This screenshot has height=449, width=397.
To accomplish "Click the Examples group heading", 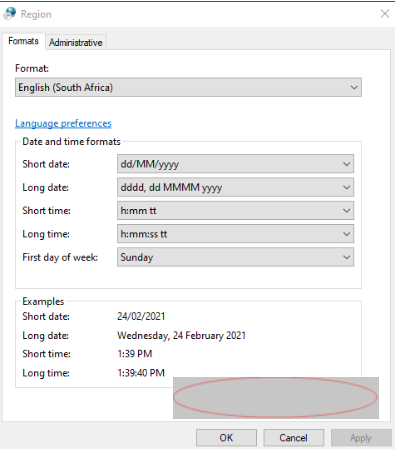I will pyautogui.click(x=43, y=301).
